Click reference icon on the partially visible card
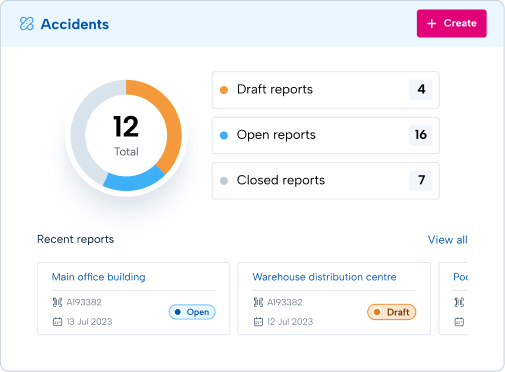 click(x=459, y=302)
